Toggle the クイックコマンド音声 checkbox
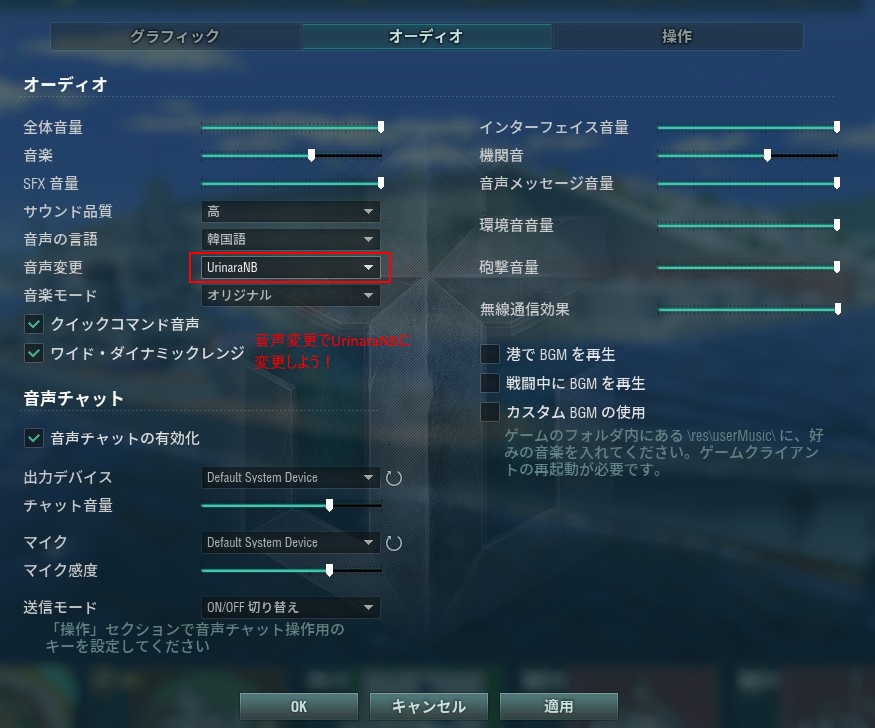Screen dimensions: 875x728 [x=34, y=324]
